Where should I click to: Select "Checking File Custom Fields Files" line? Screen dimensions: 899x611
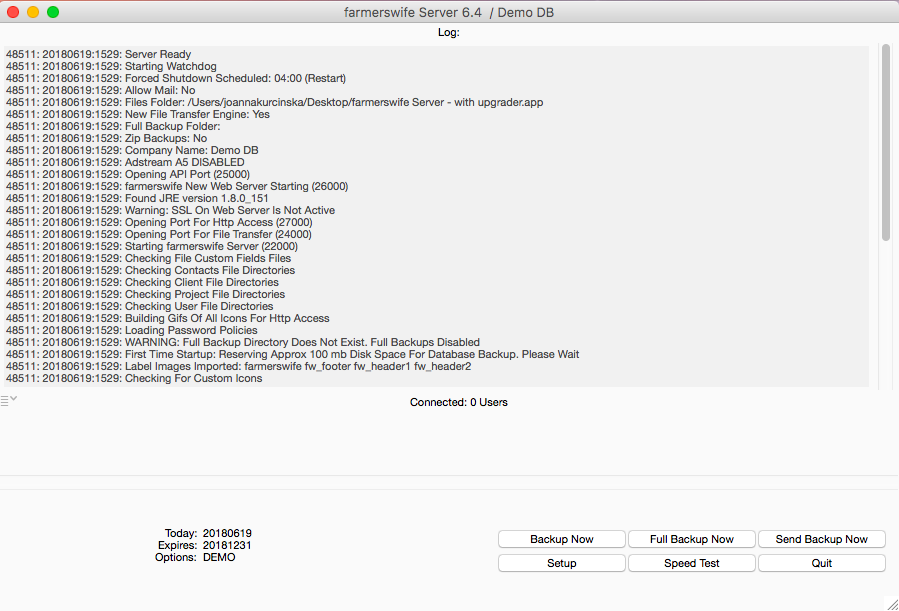coord(148,259)
